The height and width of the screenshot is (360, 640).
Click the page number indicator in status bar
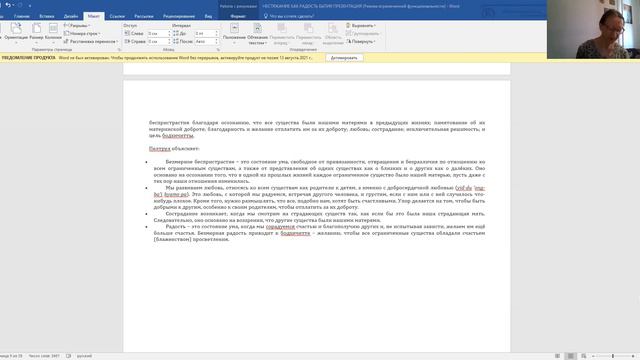pos(11,356)
